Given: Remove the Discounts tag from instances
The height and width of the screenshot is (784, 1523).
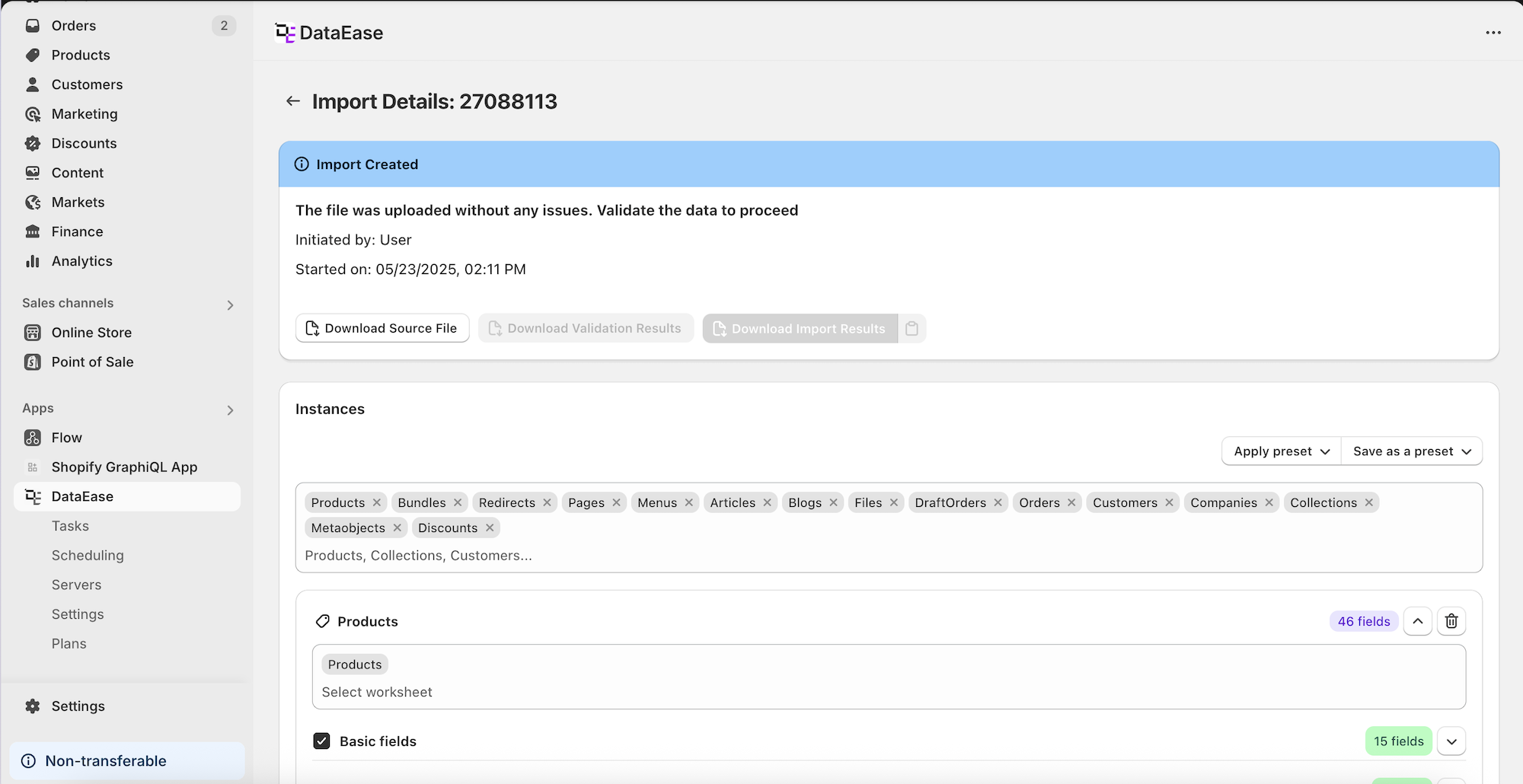Looking at the screenshot, I should pos(490,527).
